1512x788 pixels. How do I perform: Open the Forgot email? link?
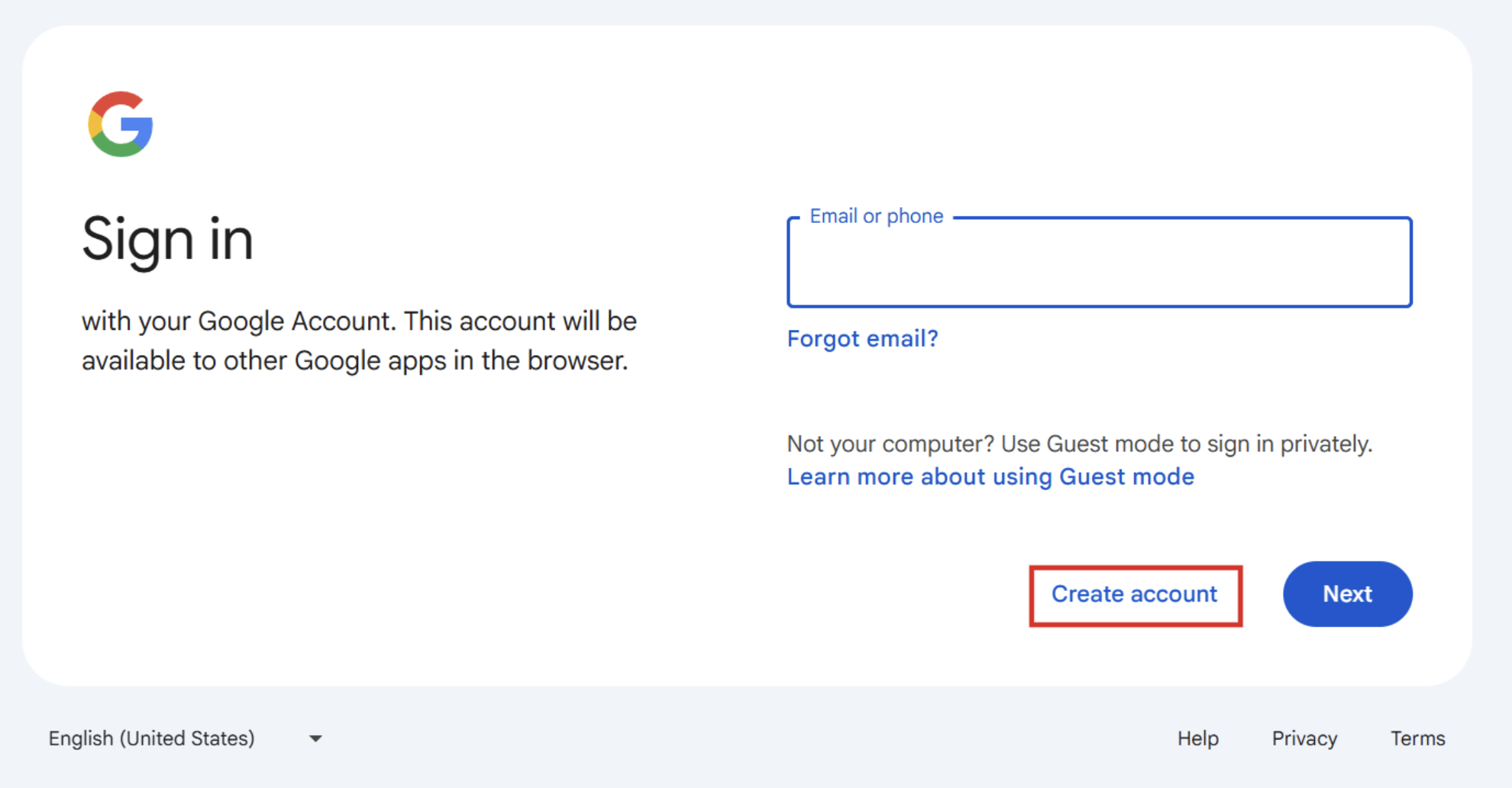[862, 338]
